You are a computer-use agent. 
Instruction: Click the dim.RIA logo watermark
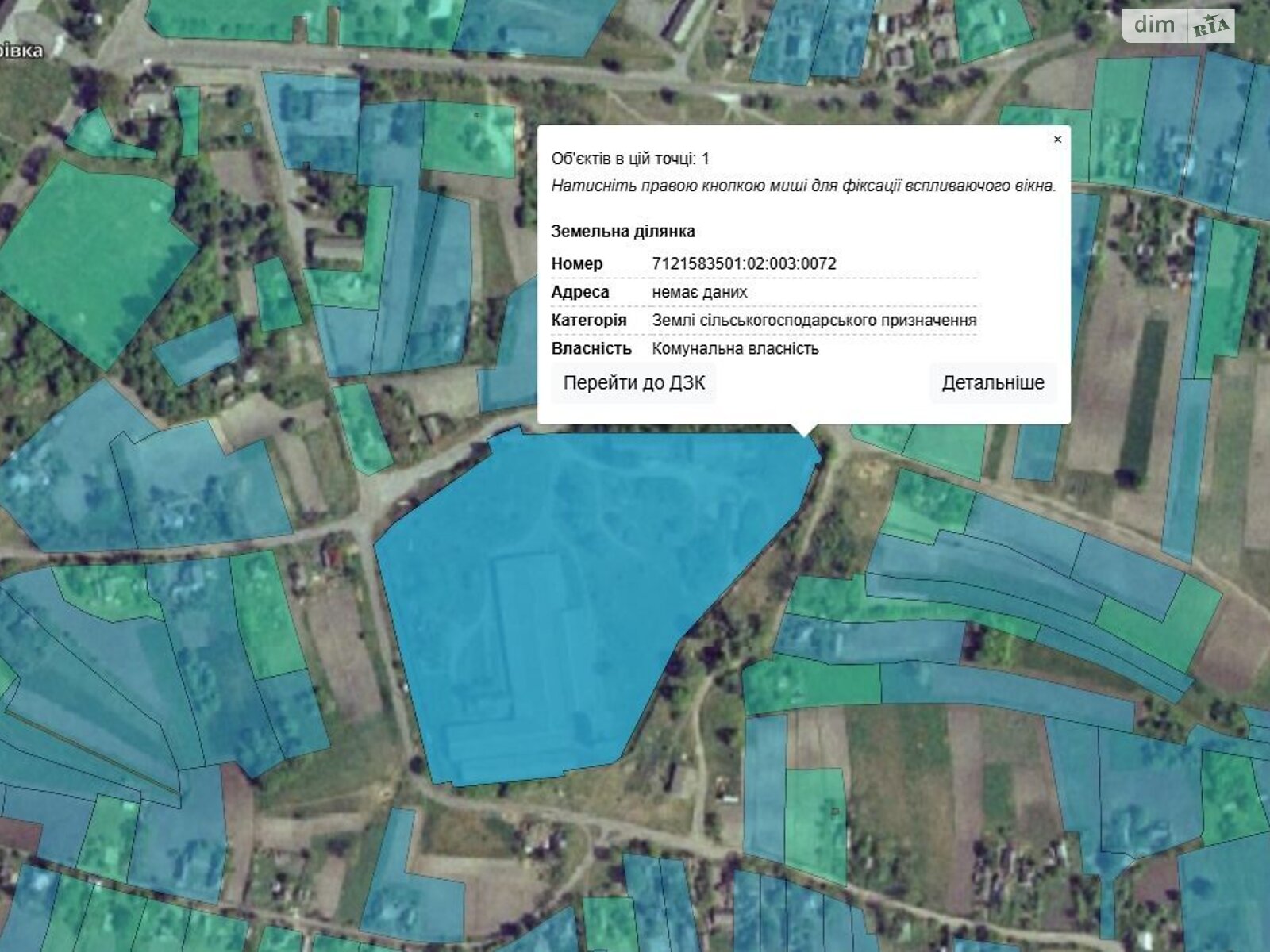(1178, 25)
